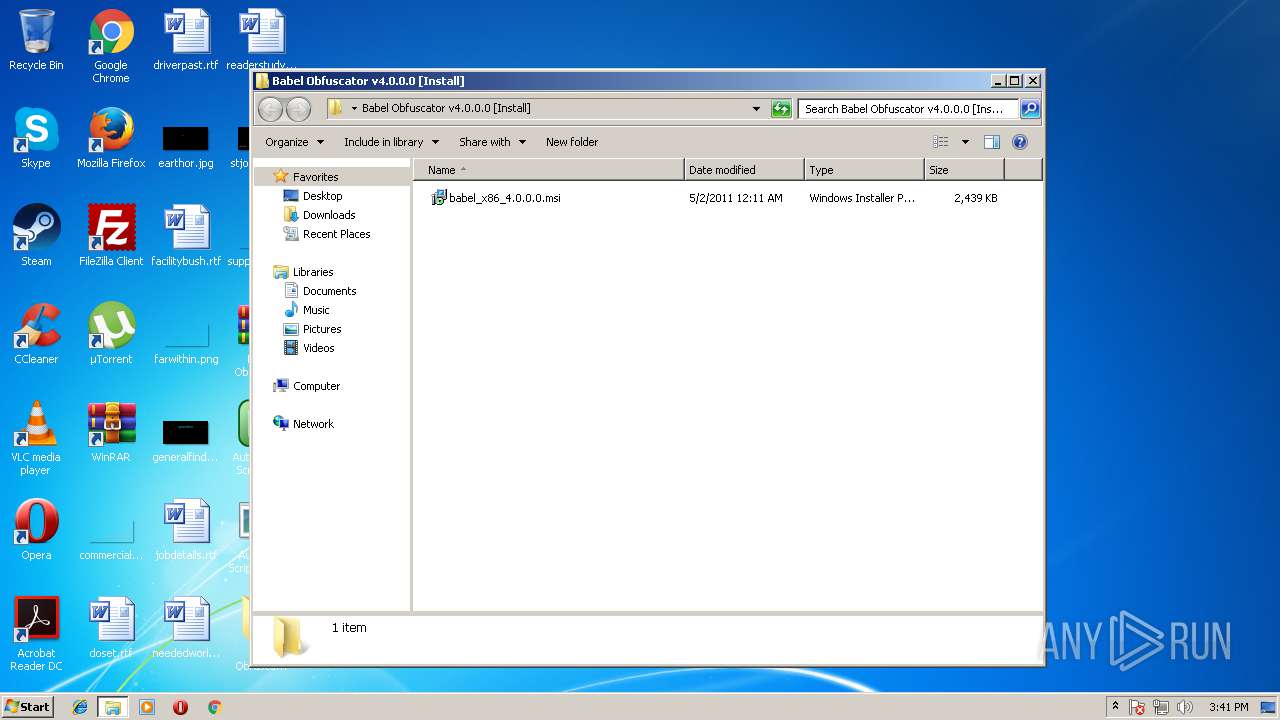Select the Google Chrome desktop shortcut
Screen dimensions: 1280x720
[x=111, y=47]
